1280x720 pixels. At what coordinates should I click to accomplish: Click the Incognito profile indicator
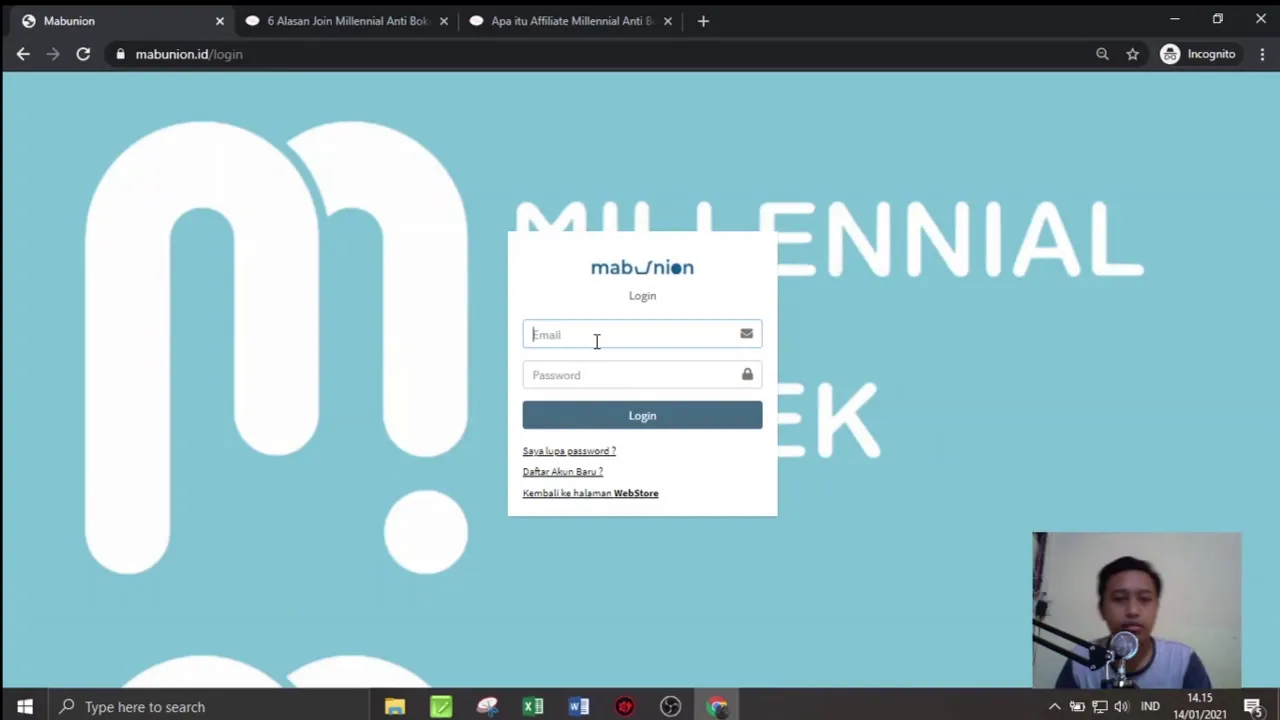[x=1198, y=54]
